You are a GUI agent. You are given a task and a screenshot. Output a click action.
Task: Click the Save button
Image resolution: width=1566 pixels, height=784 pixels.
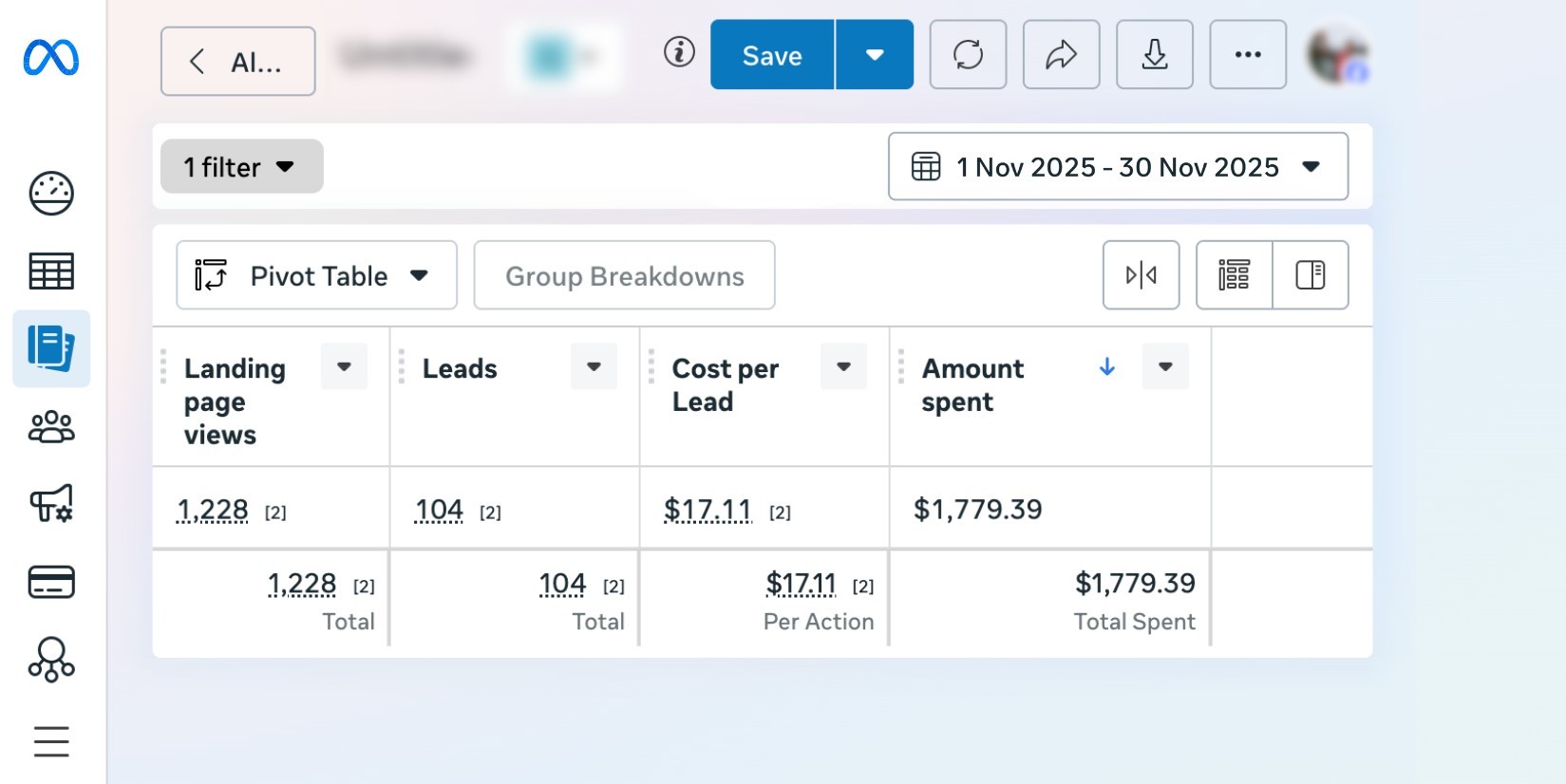772,55
